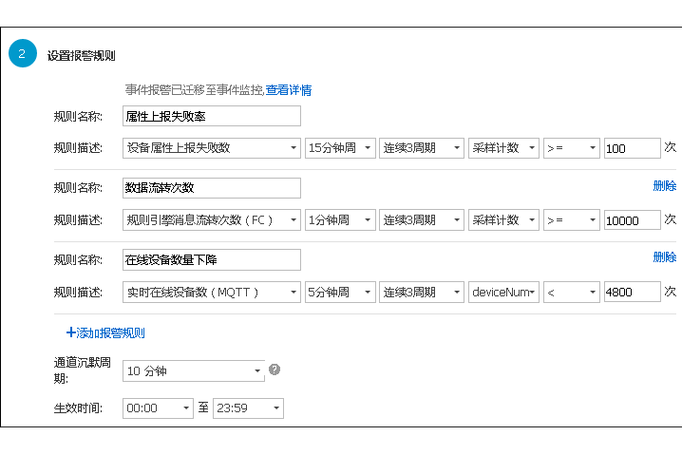
Task: Click the 生效时间 label
Action: tap(78, 408)
